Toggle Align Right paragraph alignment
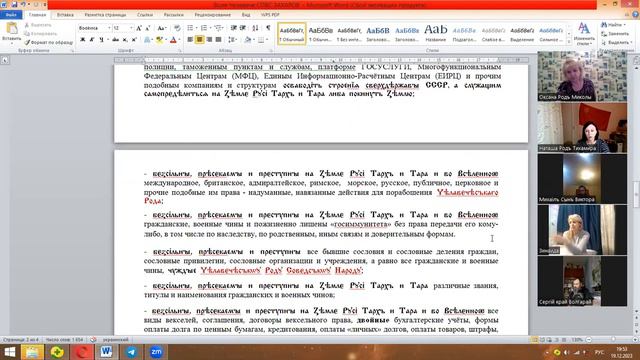640x360 pixels. coord(209,40)
